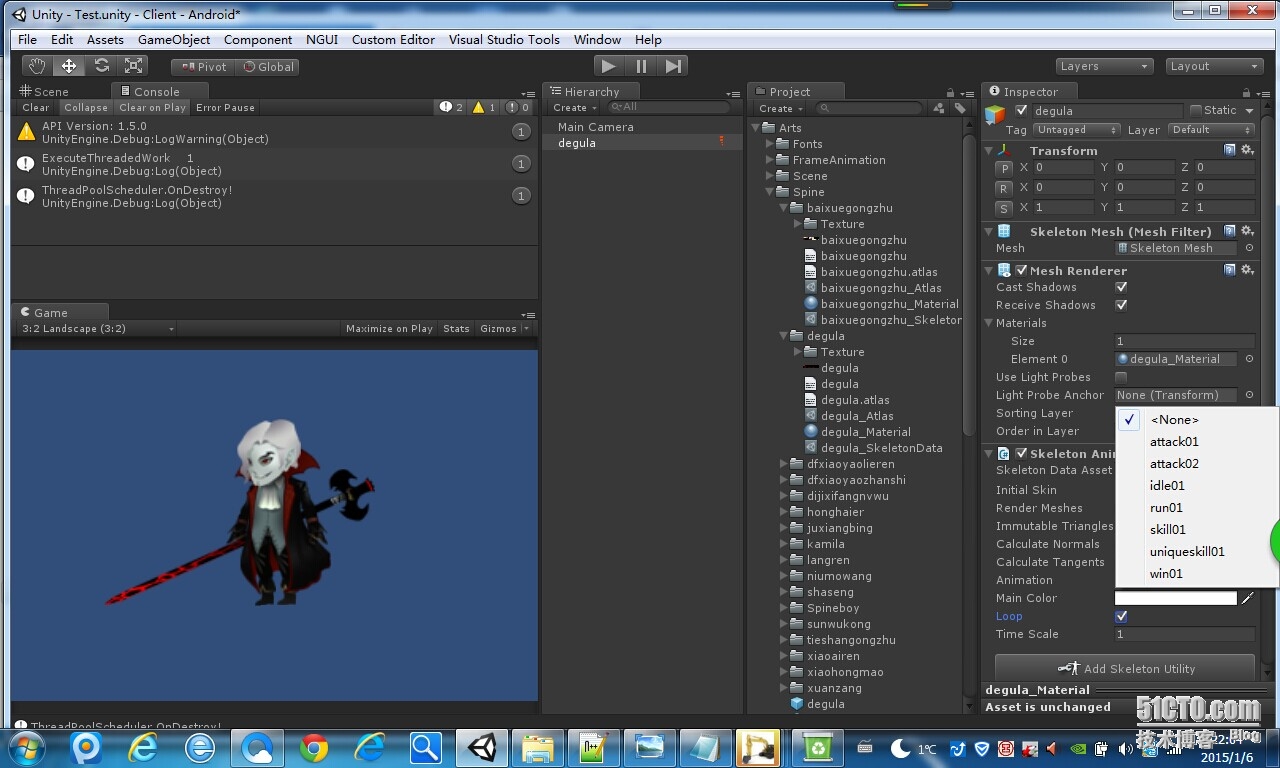
Task: Toggle Receive Shadows checkbox
Action: pos(1121,305)
